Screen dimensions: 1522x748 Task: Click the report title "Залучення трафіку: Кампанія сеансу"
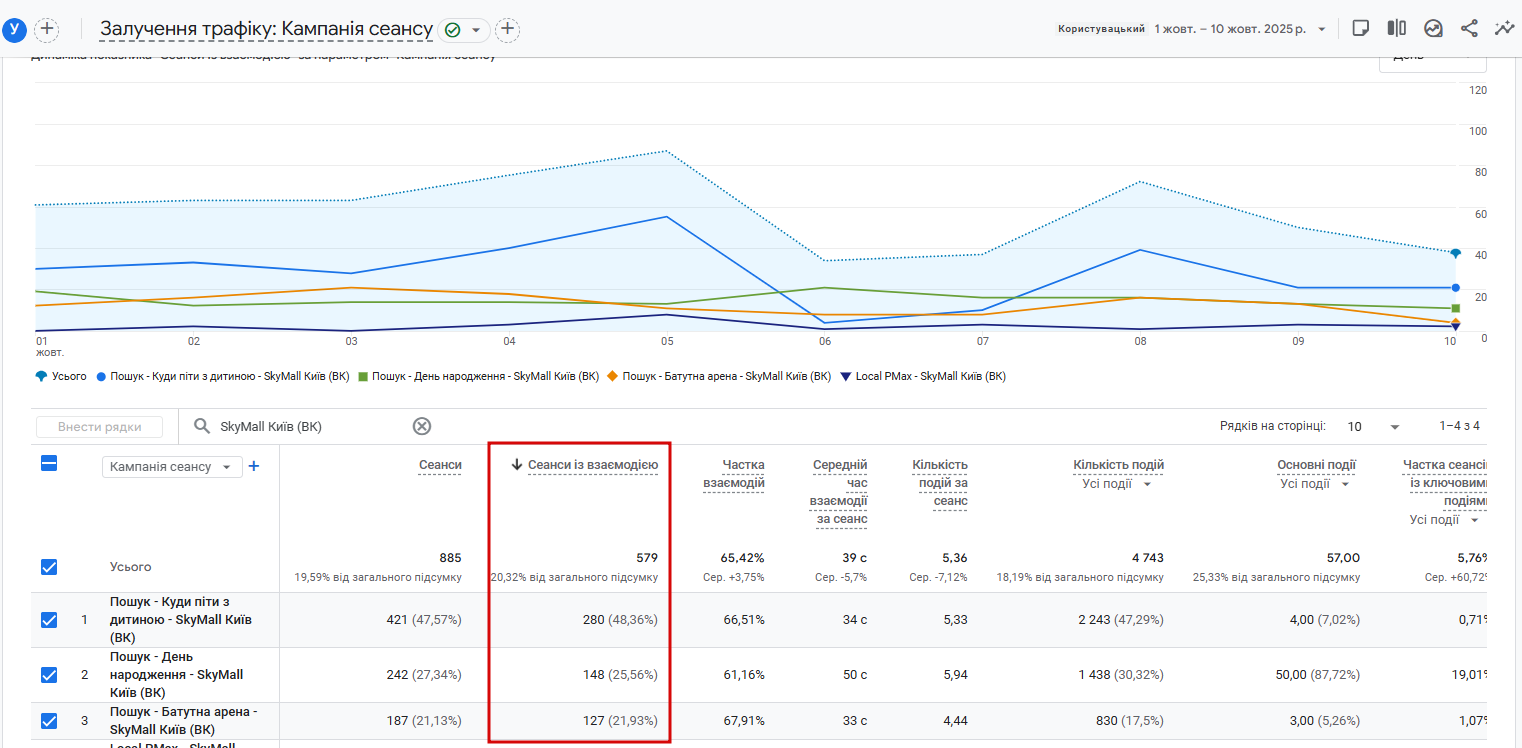pyautogui.click(x=266, y=29)
